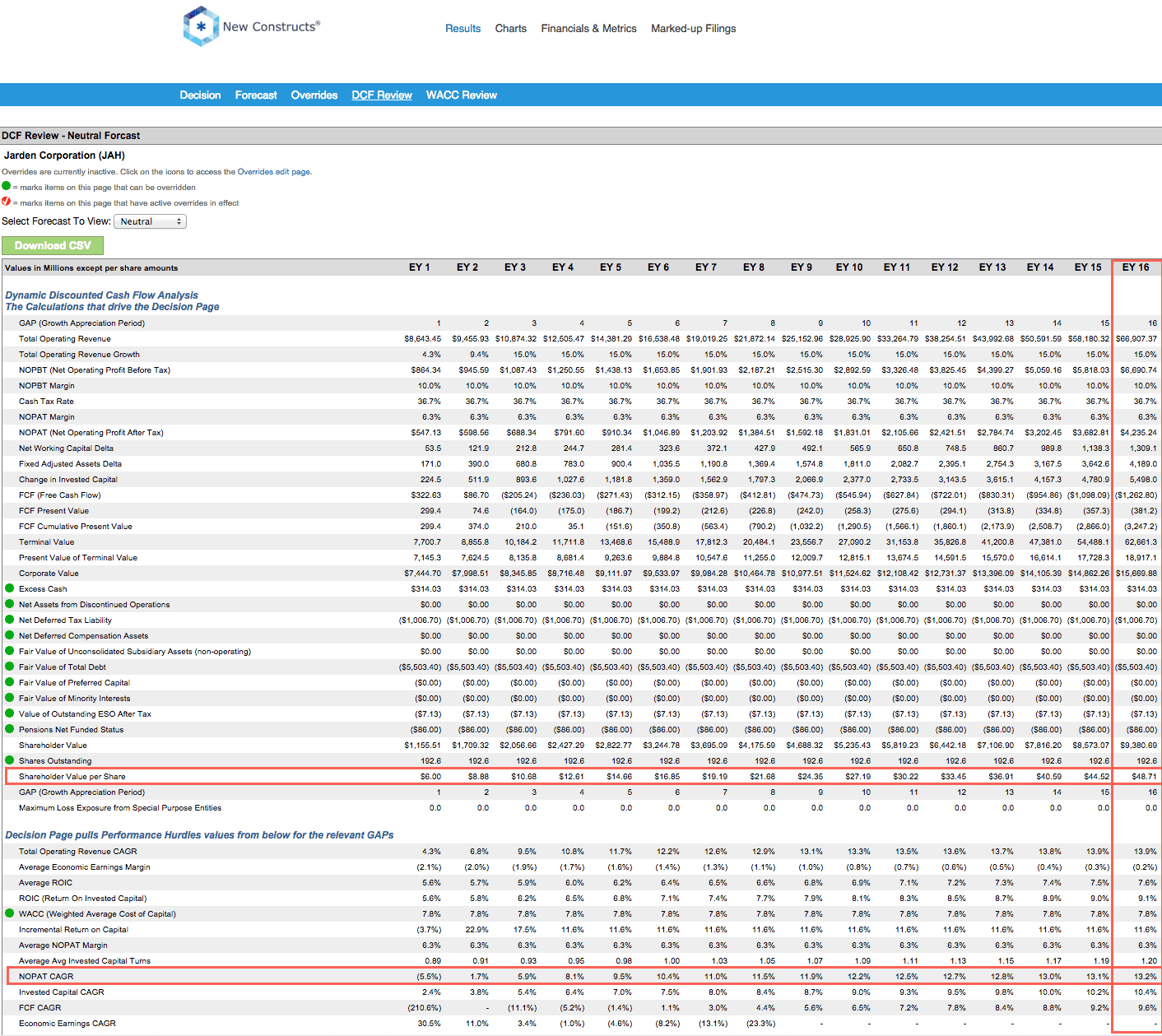Viewport: 1162px width, 1036px height.
Task: Click override icon for Value of Outstanding ESO
Action: pyautogui.click(x=10, y=713)
